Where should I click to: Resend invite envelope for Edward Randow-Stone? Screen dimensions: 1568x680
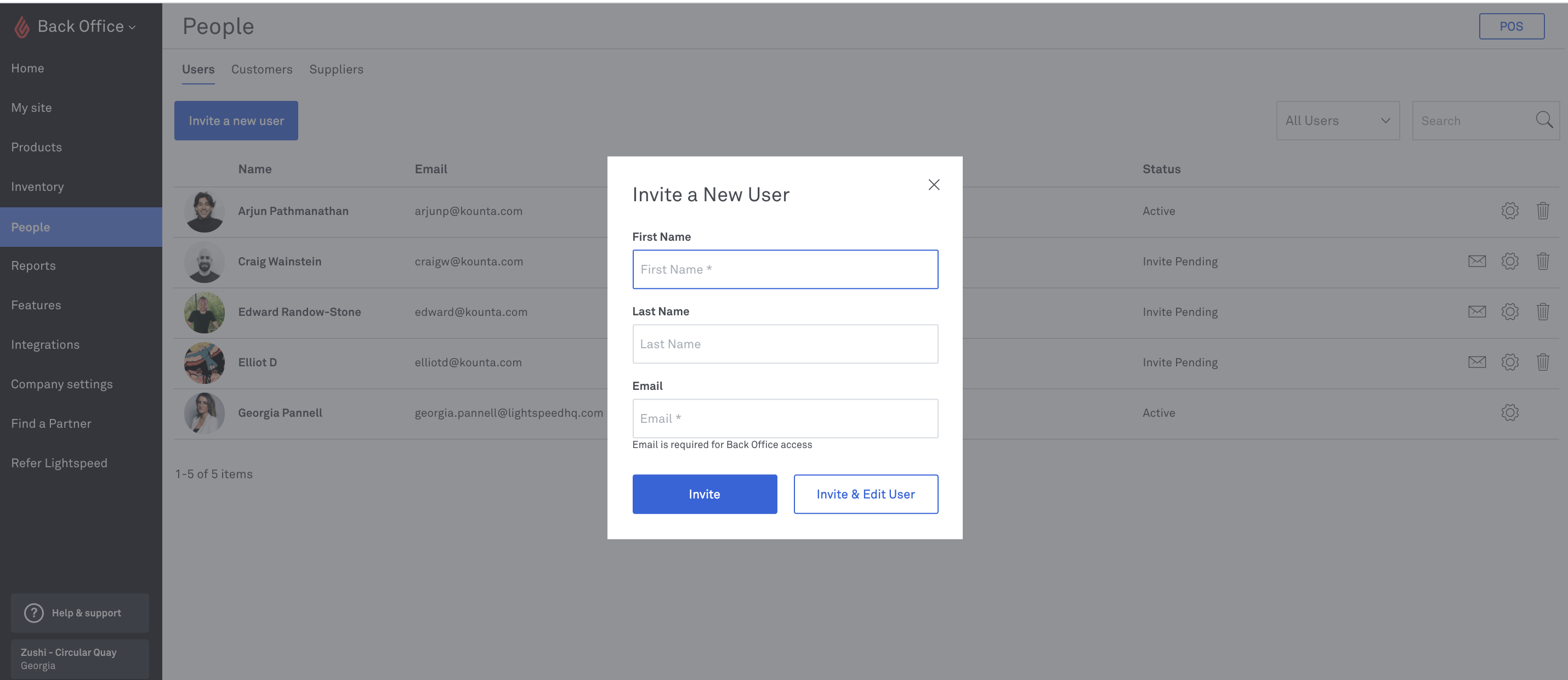1476,312
